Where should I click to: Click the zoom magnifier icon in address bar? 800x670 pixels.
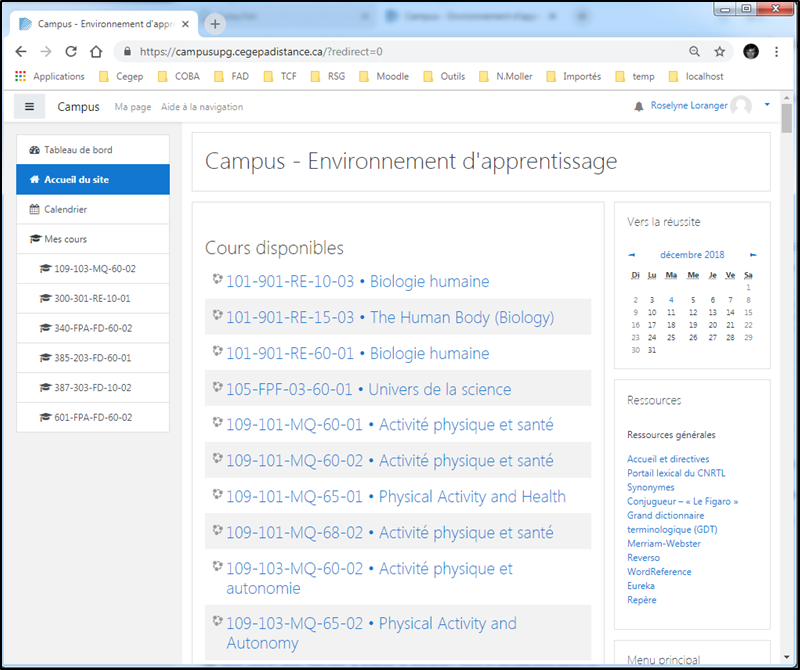[694, 51]
